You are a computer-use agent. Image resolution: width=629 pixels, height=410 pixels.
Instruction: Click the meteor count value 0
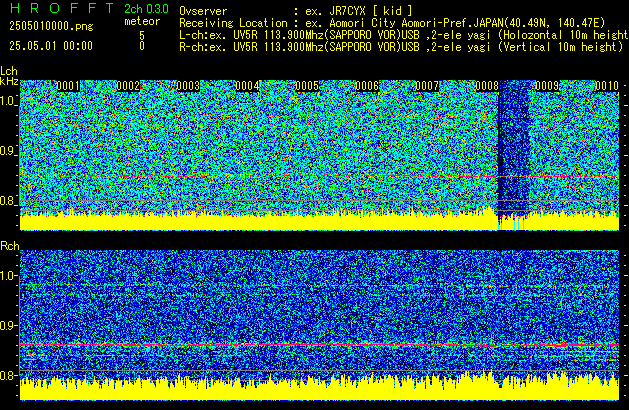pos(142,46)
